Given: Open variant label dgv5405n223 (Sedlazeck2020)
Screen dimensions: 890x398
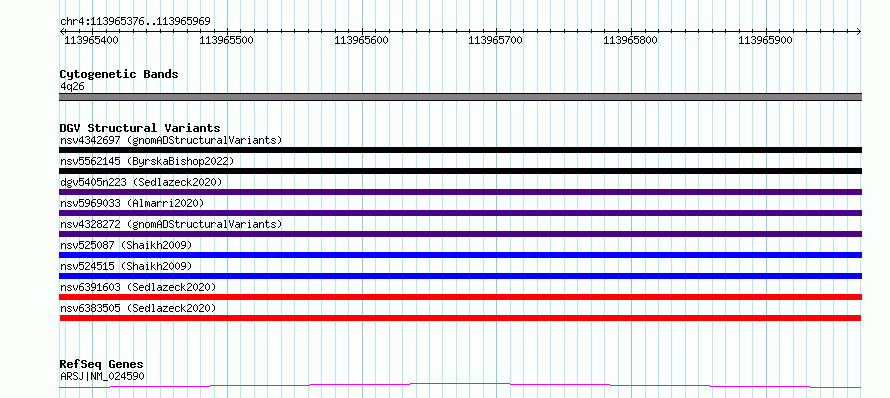Looking at the screenshot, I should tap(141, 182).
